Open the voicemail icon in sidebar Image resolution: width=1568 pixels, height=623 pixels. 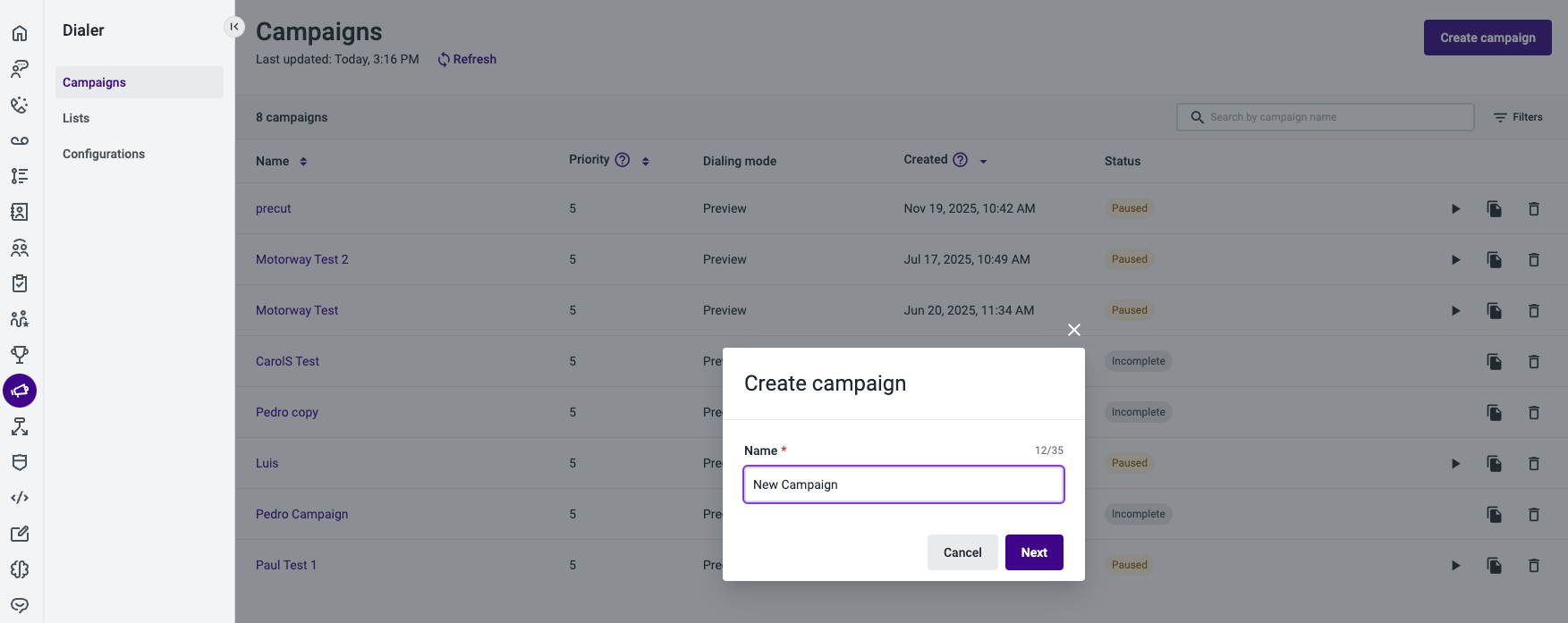pyautogui.click(x=20, y=140)
